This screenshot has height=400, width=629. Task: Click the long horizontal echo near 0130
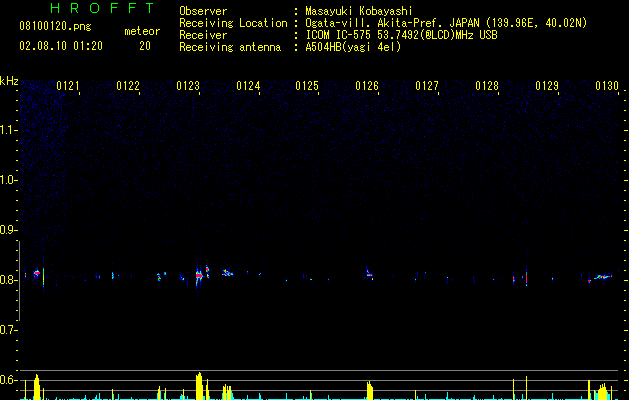[x=603, y=276]
